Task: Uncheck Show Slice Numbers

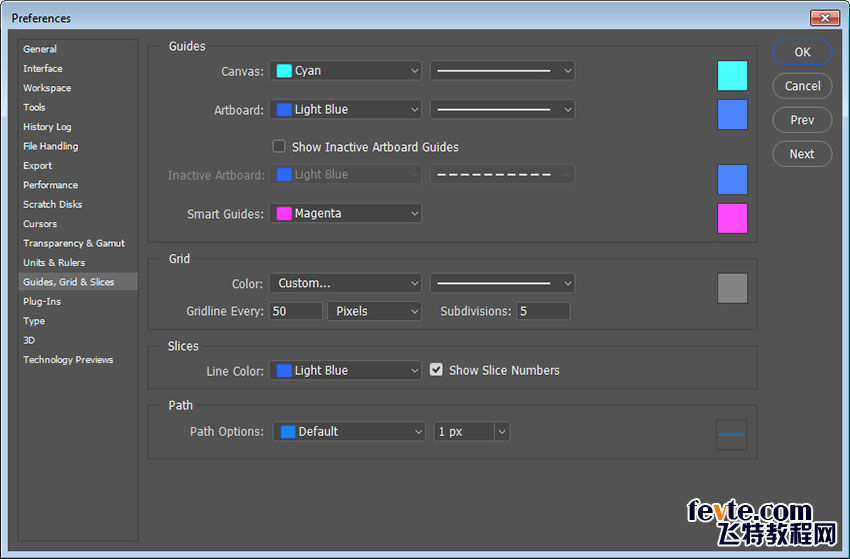Action: click(x=436, y=370)
